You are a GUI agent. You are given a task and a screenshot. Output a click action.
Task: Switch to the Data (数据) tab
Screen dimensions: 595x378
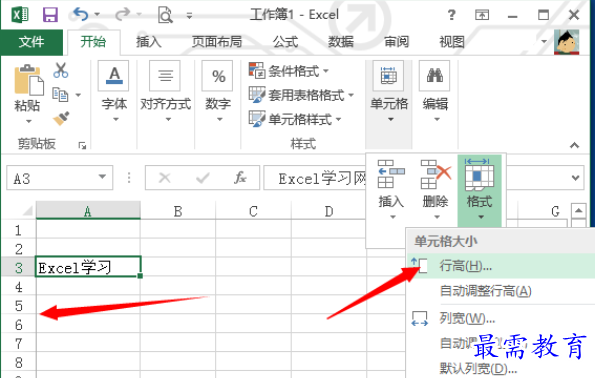point(341,42)
